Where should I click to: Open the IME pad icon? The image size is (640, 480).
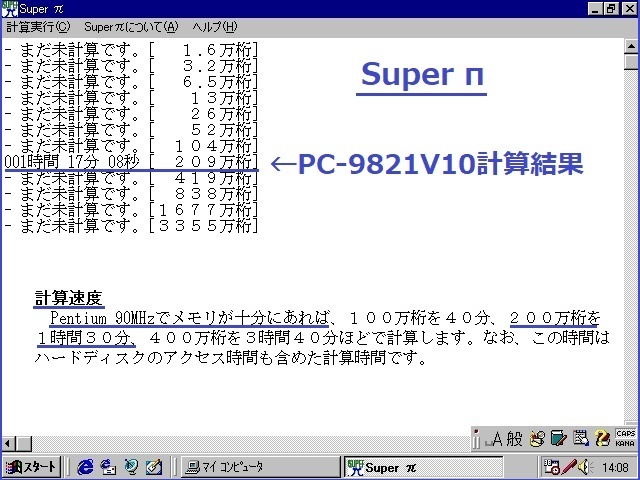click(537, 440)
